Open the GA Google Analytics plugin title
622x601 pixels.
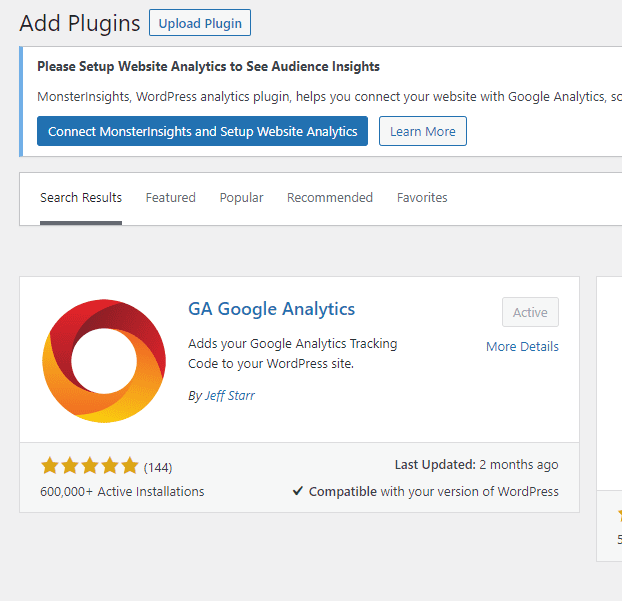(x=271, y=309)
